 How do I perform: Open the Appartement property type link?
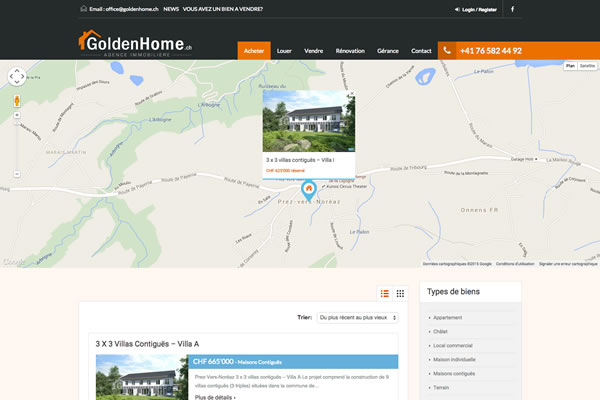(447, 318)
